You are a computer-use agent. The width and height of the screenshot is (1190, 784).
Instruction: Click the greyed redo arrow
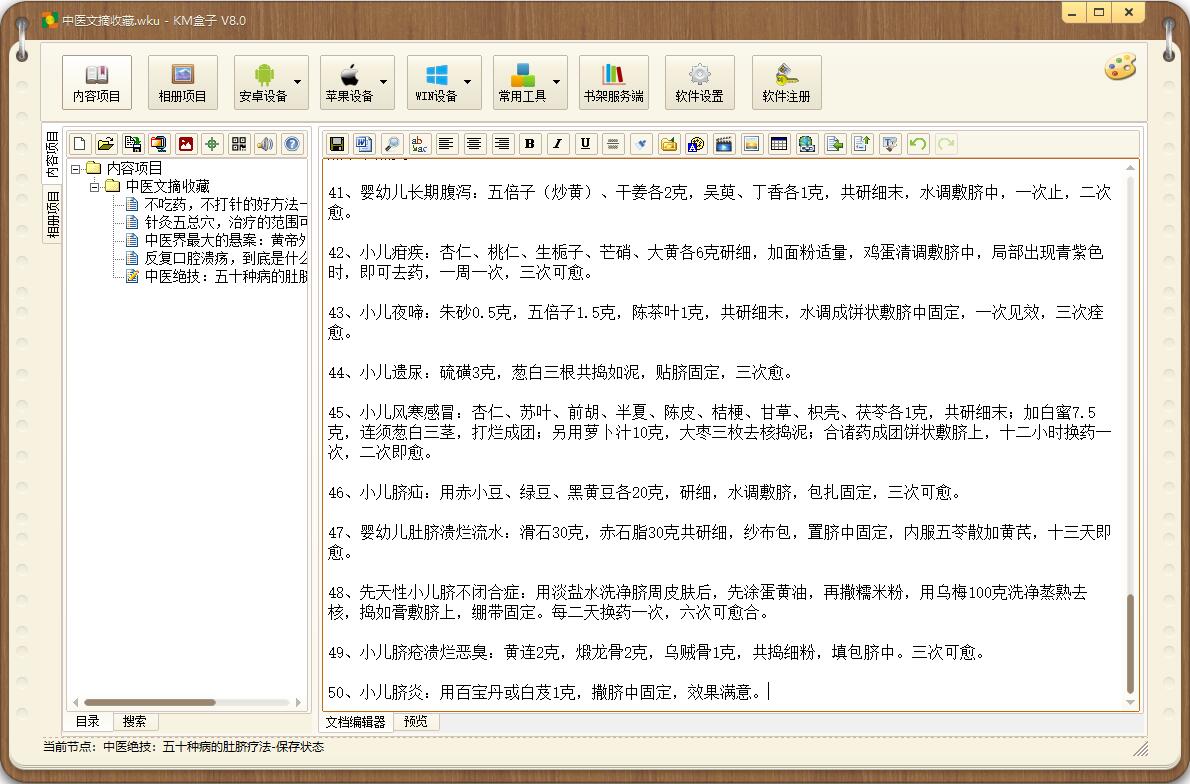coord(946,143)
